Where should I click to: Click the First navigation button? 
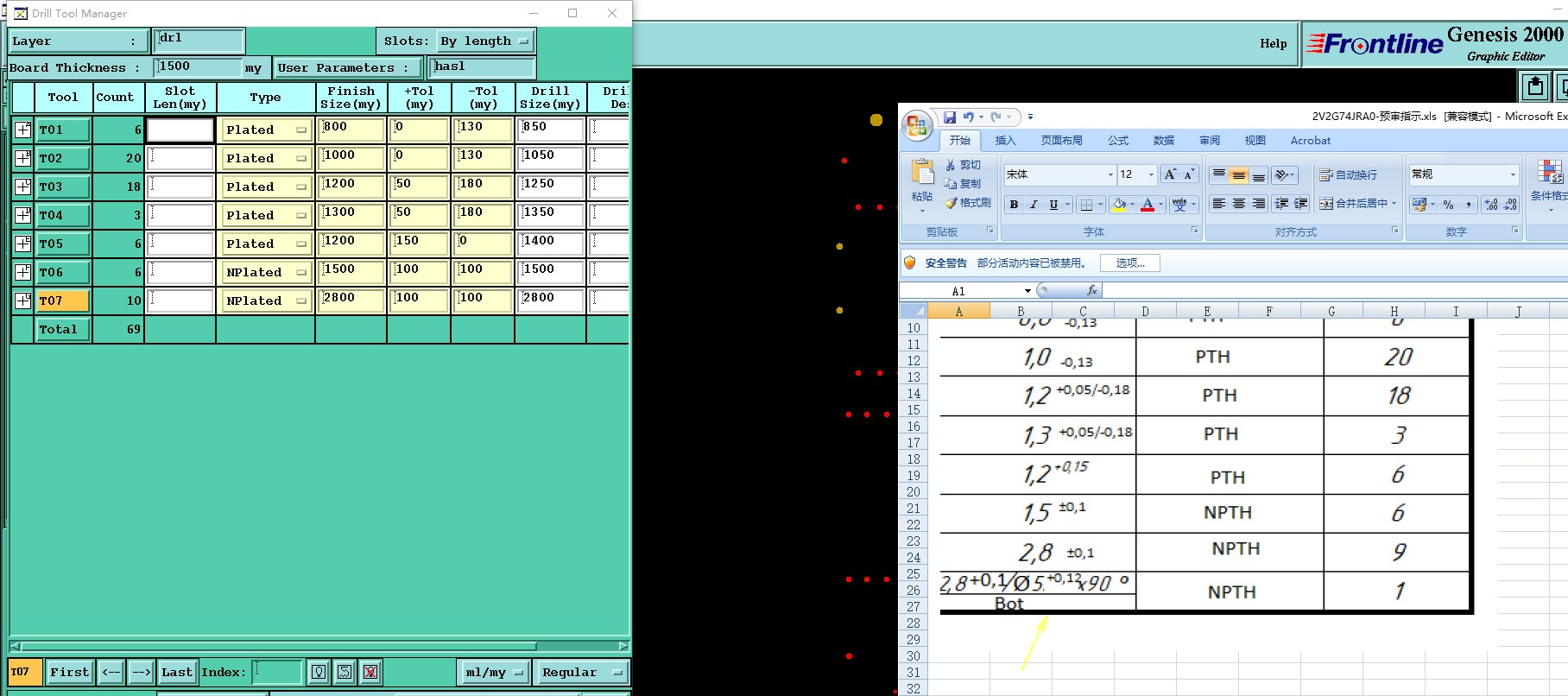point(69,672)
